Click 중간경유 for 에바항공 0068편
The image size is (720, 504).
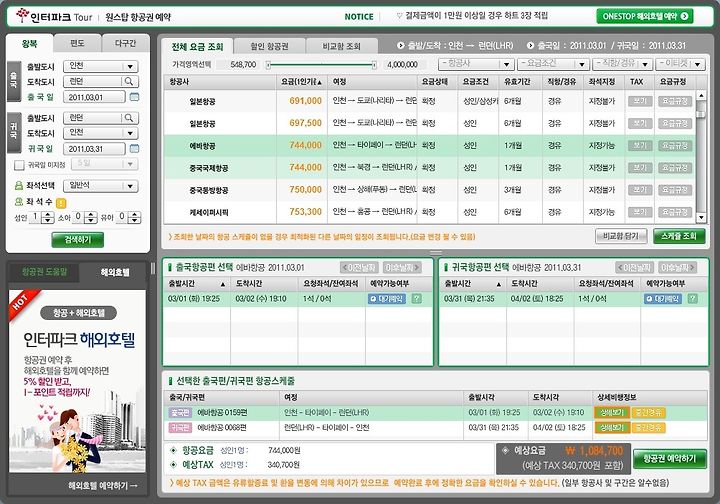(x=648, y=428)
